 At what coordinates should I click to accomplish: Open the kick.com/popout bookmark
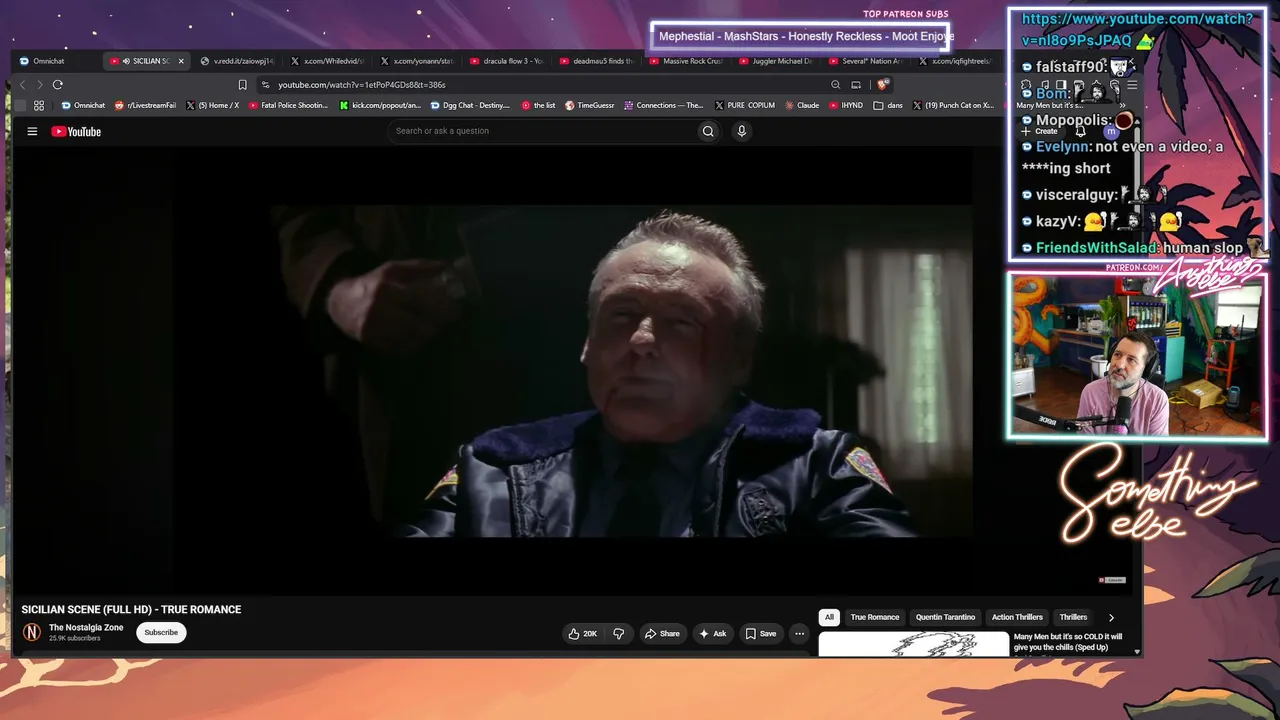[380, 105]
